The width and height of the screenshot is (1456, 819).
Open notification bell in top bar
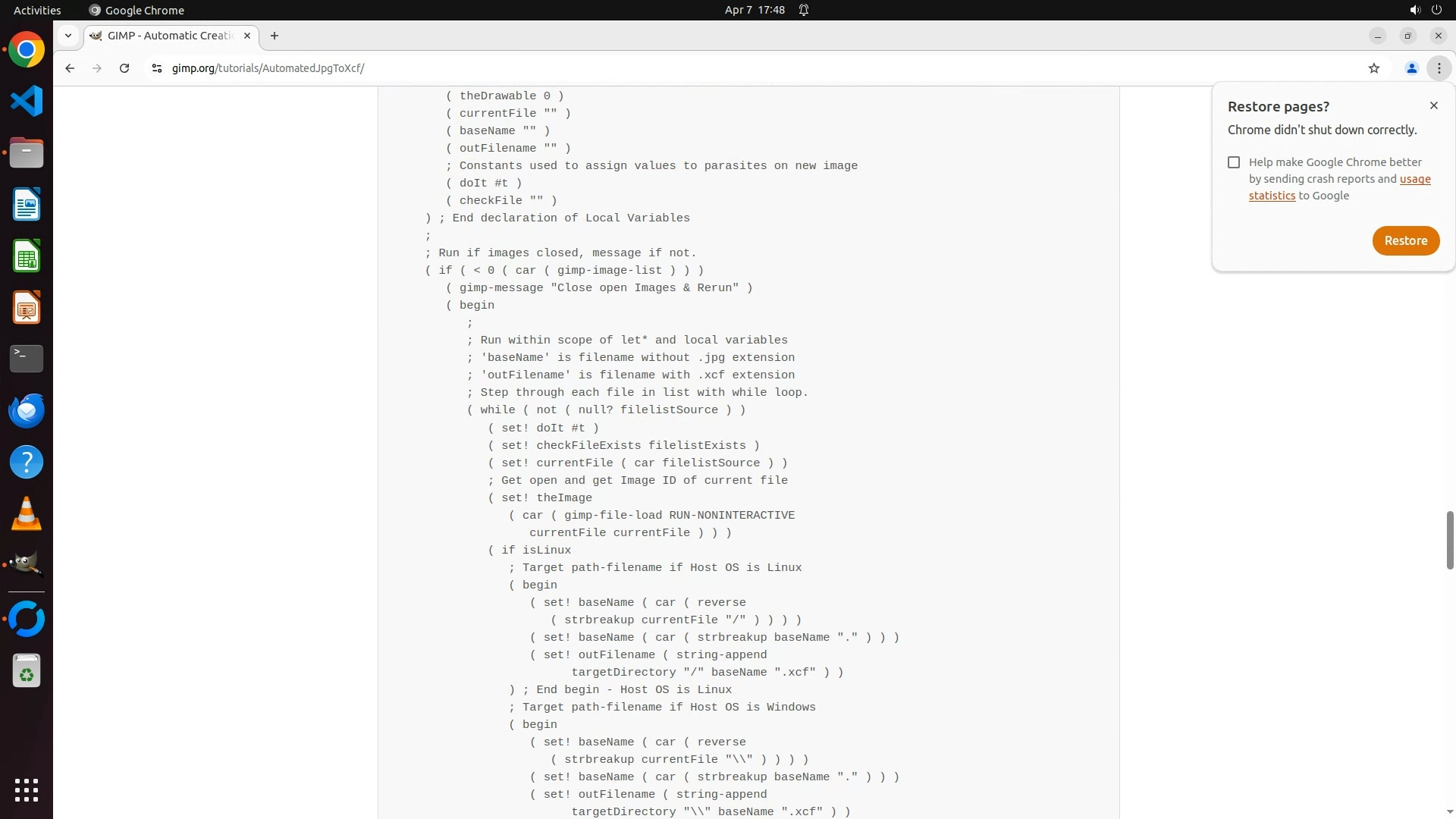804,10
